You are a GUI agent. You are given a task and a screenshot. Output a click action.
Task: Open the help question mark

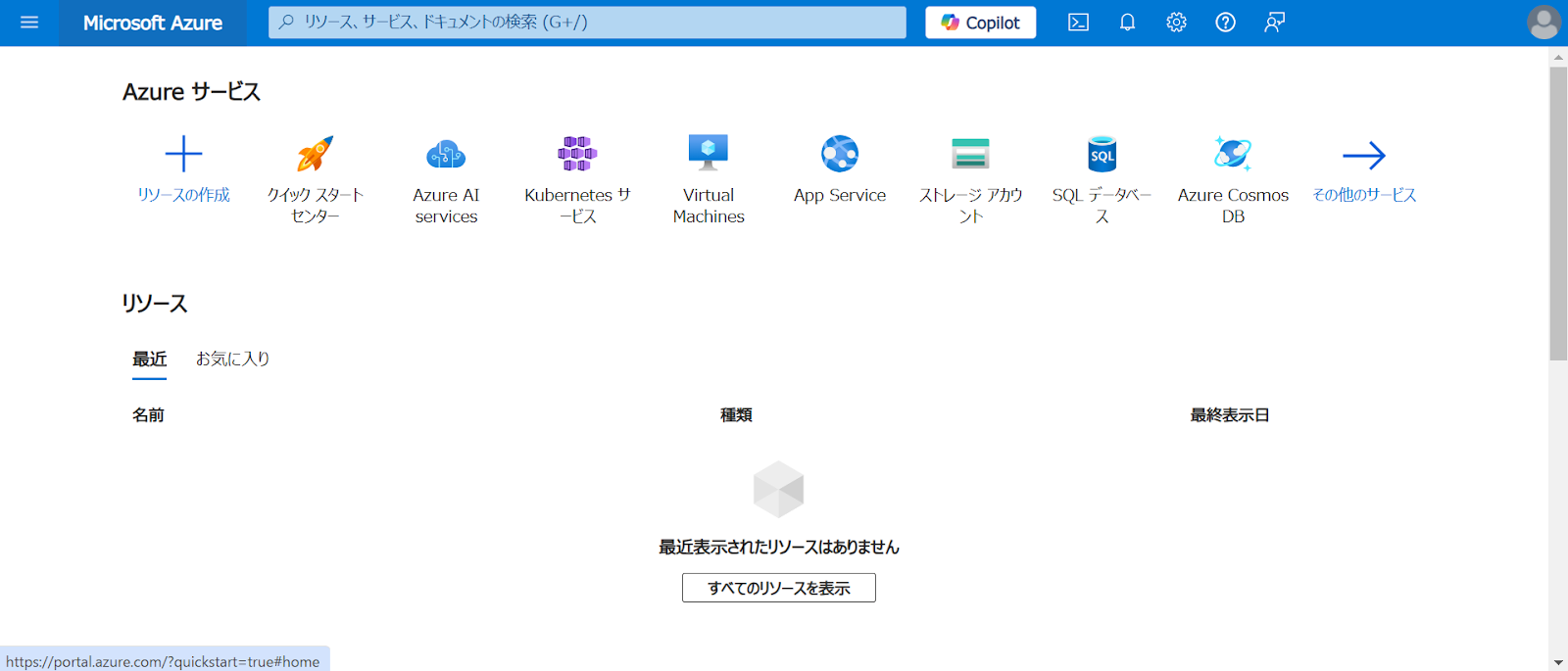pos(1225,23)
